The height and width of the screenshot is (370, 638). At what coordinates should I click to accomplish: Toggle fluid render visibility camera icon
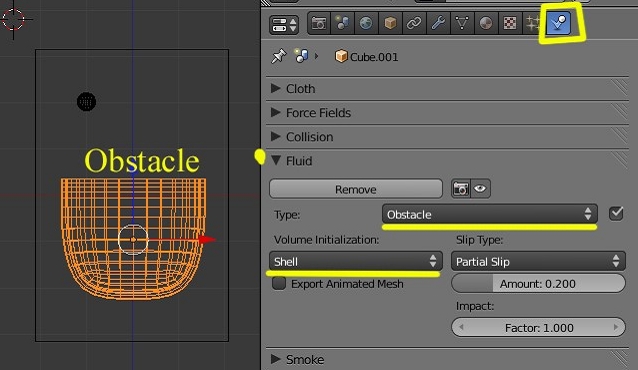[461, 189]
